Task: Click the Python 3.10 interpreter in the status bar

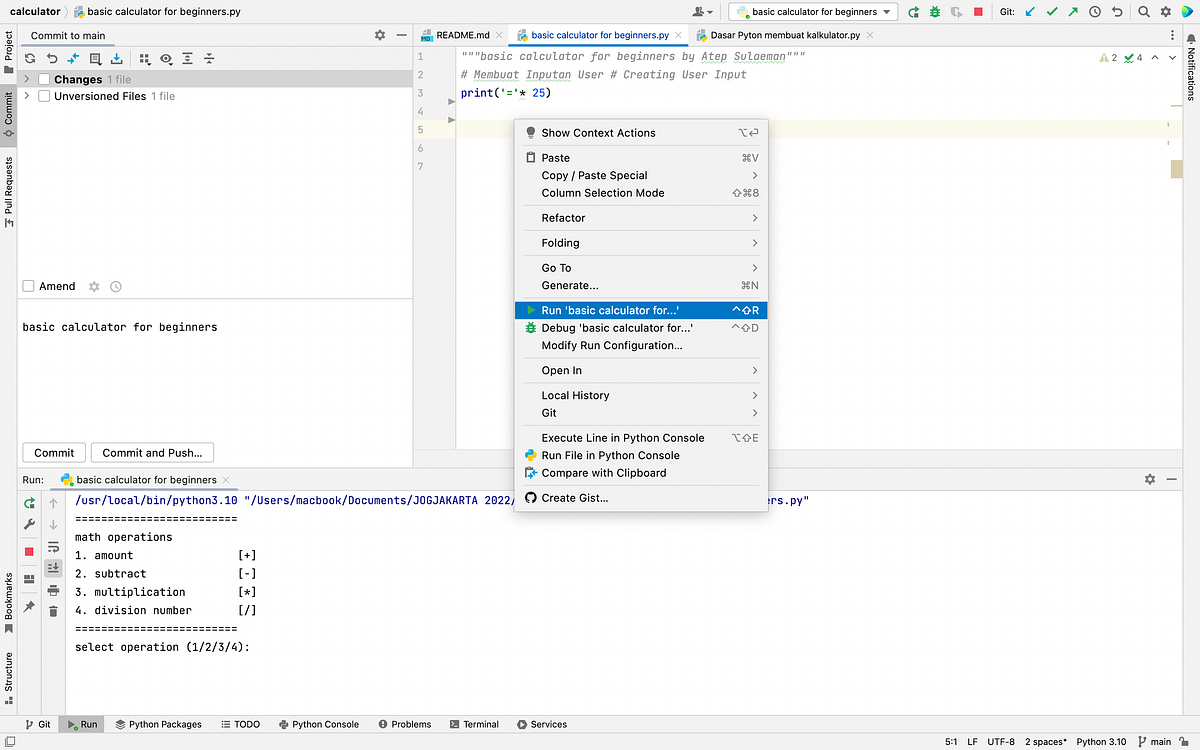Action: pos(1101,741)
